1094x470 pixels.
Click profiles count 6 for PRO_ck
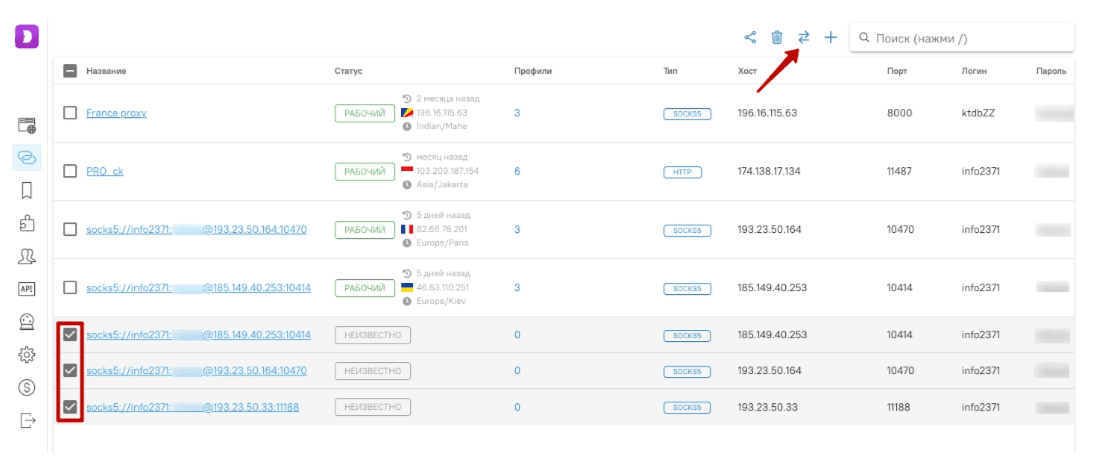(517, 171)
